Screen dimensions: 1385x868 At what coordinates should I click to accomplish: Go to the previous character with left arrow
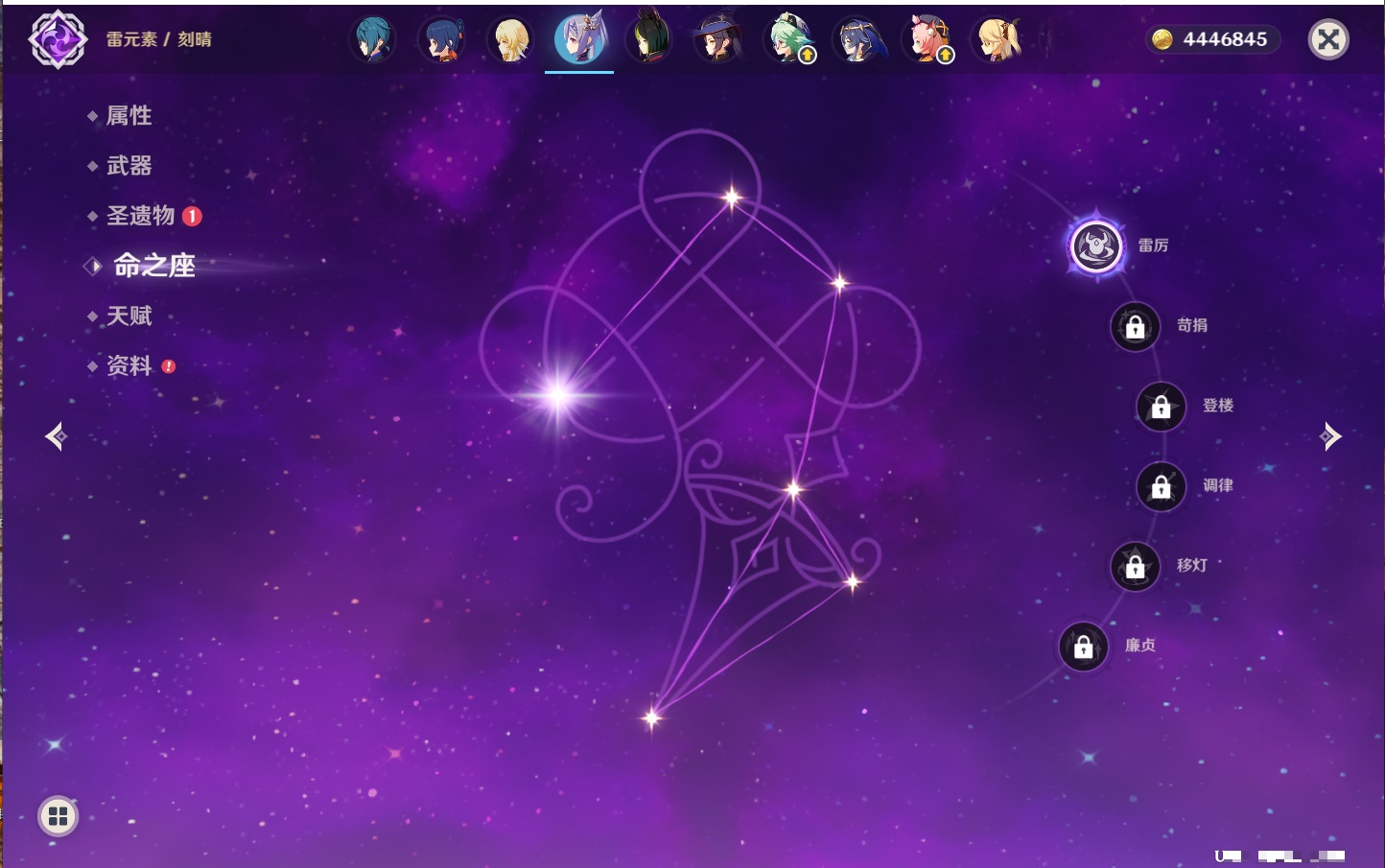[x=56, y=436]
